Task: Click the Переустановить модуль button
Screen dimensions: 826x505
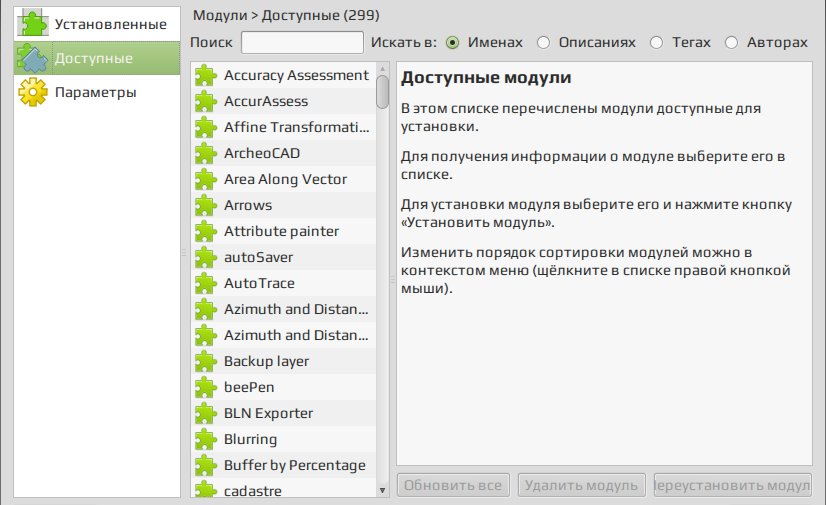Action: coord(732,485)
